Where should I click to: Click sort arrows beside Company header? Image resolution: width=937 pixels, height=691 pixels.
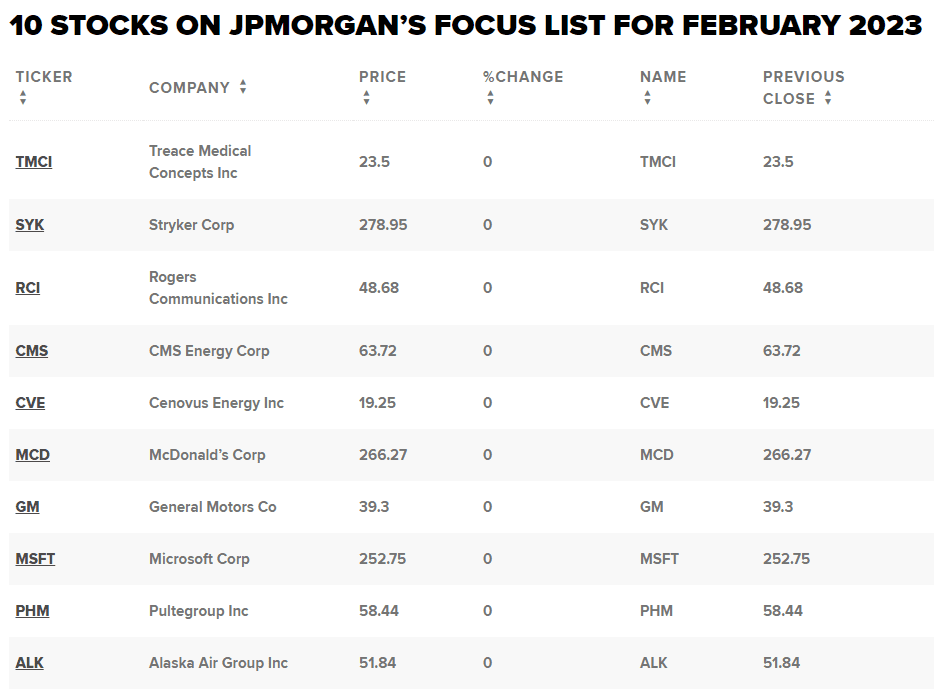pyautogui.click(x=243, y=87)
